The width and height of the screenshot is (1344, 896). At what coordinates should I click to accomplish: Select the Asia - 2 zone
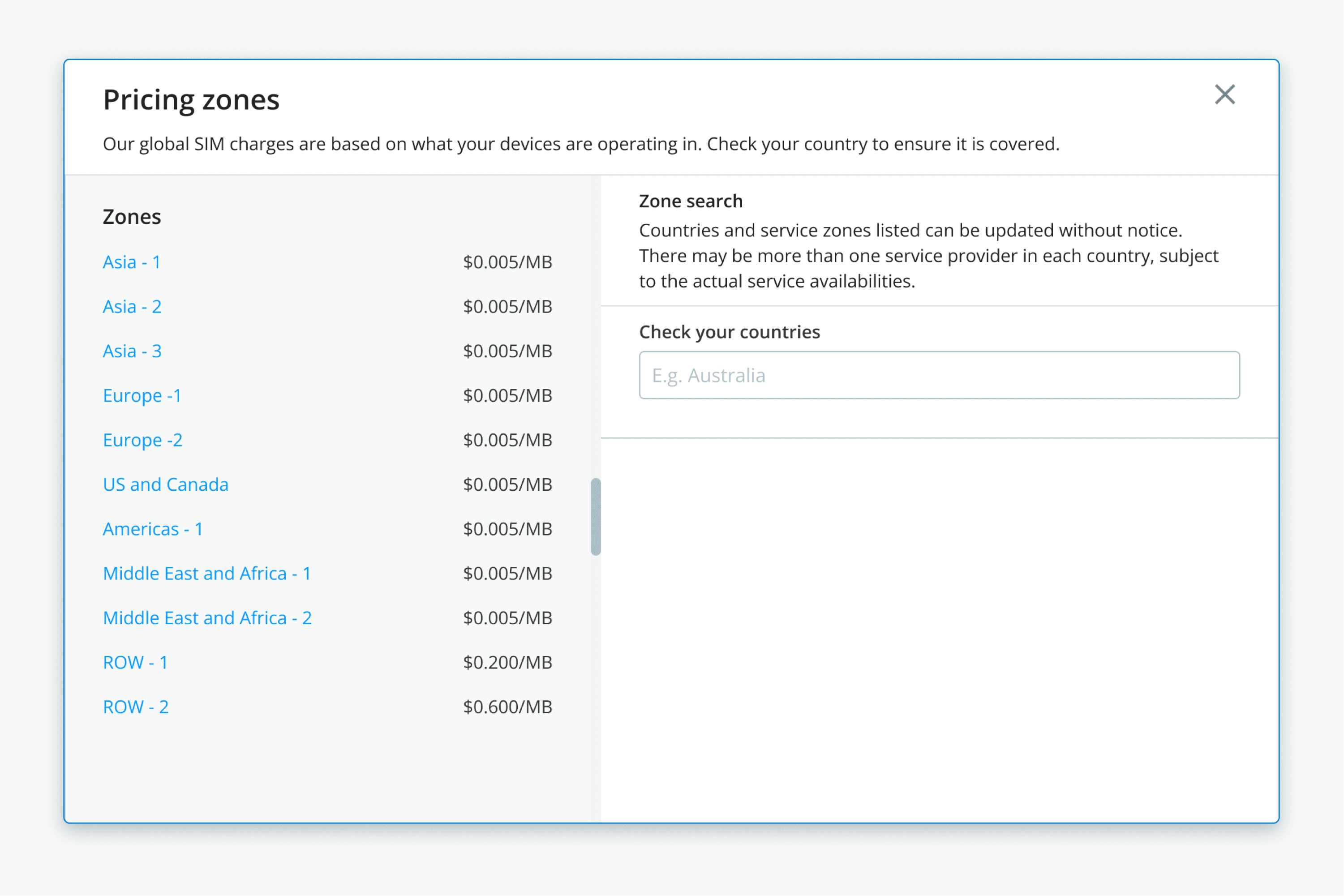[132, 307]
